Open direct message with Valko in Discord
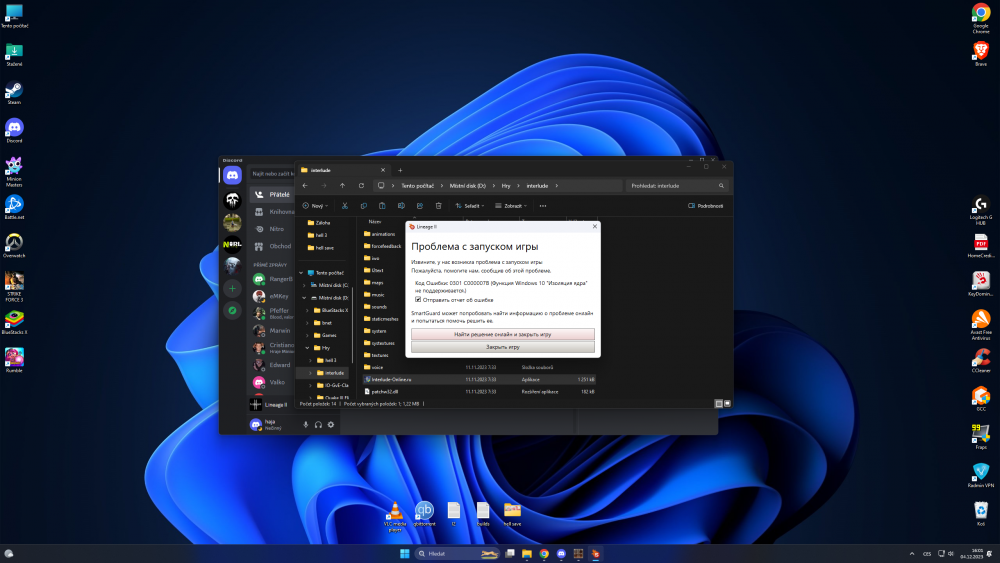This screenshot has height=563, width=1000. tap(272, 382)
